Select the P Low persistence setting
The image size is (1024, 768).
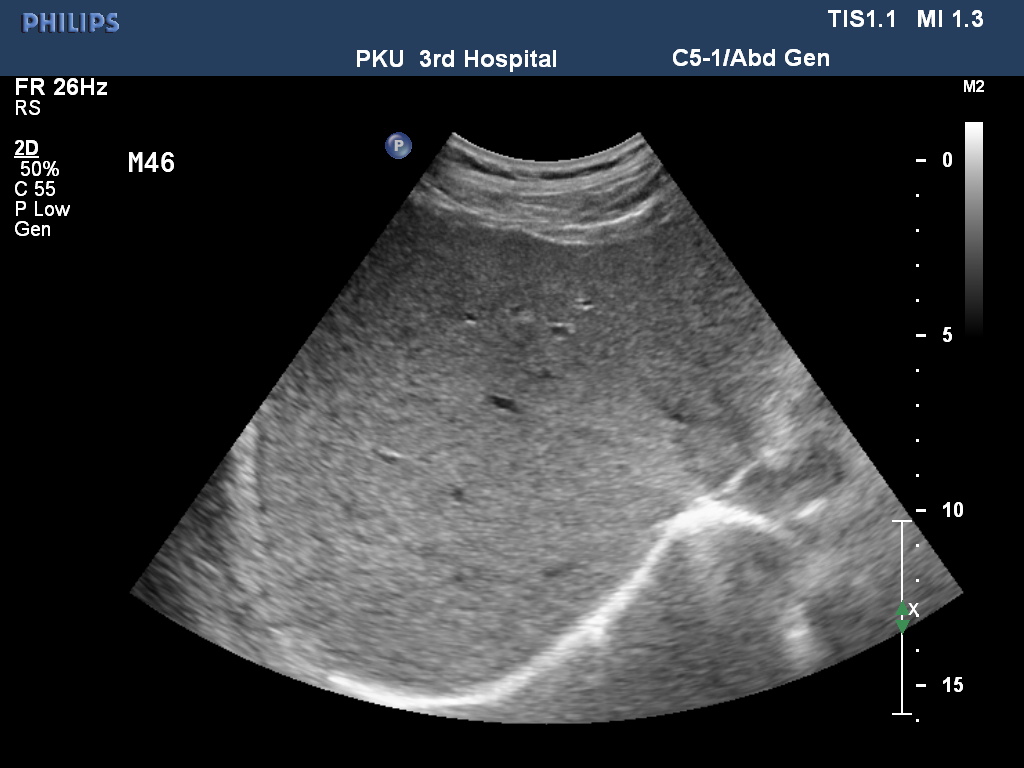pyautogui.click(x=42, y=210)
